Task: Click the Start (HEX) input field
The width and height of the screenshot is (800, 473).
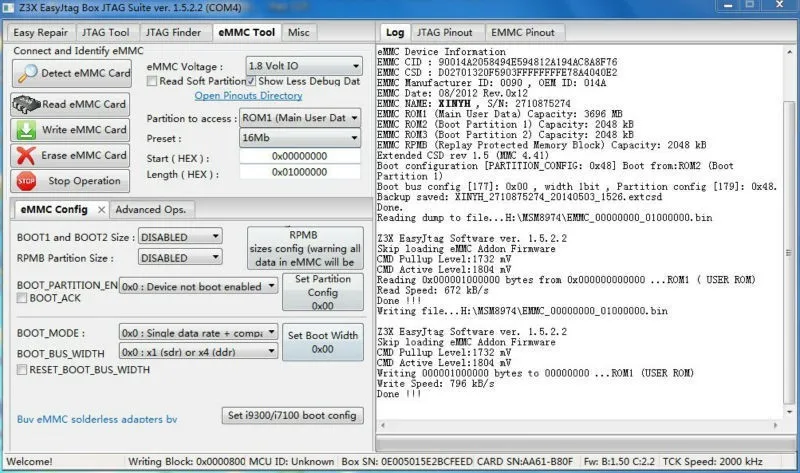Action: [x=300, y=156]
